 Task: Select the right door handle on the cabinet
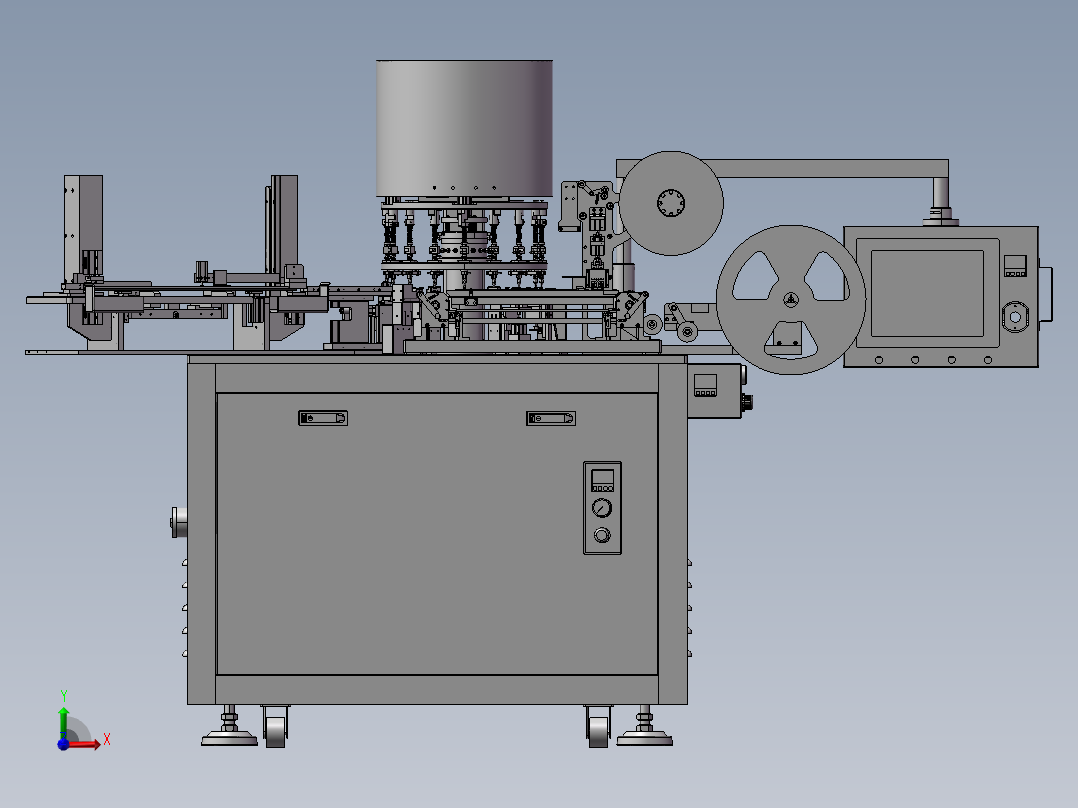click(x=551, y=417)
